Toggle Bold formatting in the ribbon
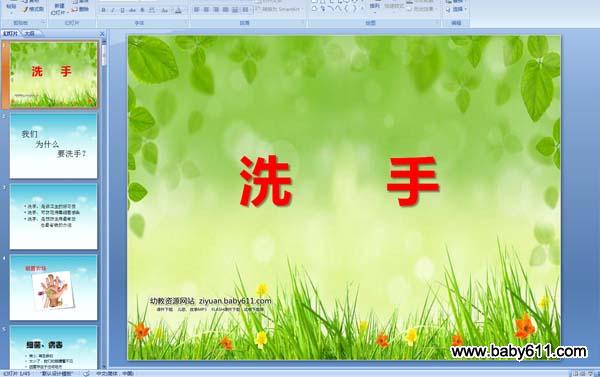Viewport: 600px width, 377px height. click(103, 10)
